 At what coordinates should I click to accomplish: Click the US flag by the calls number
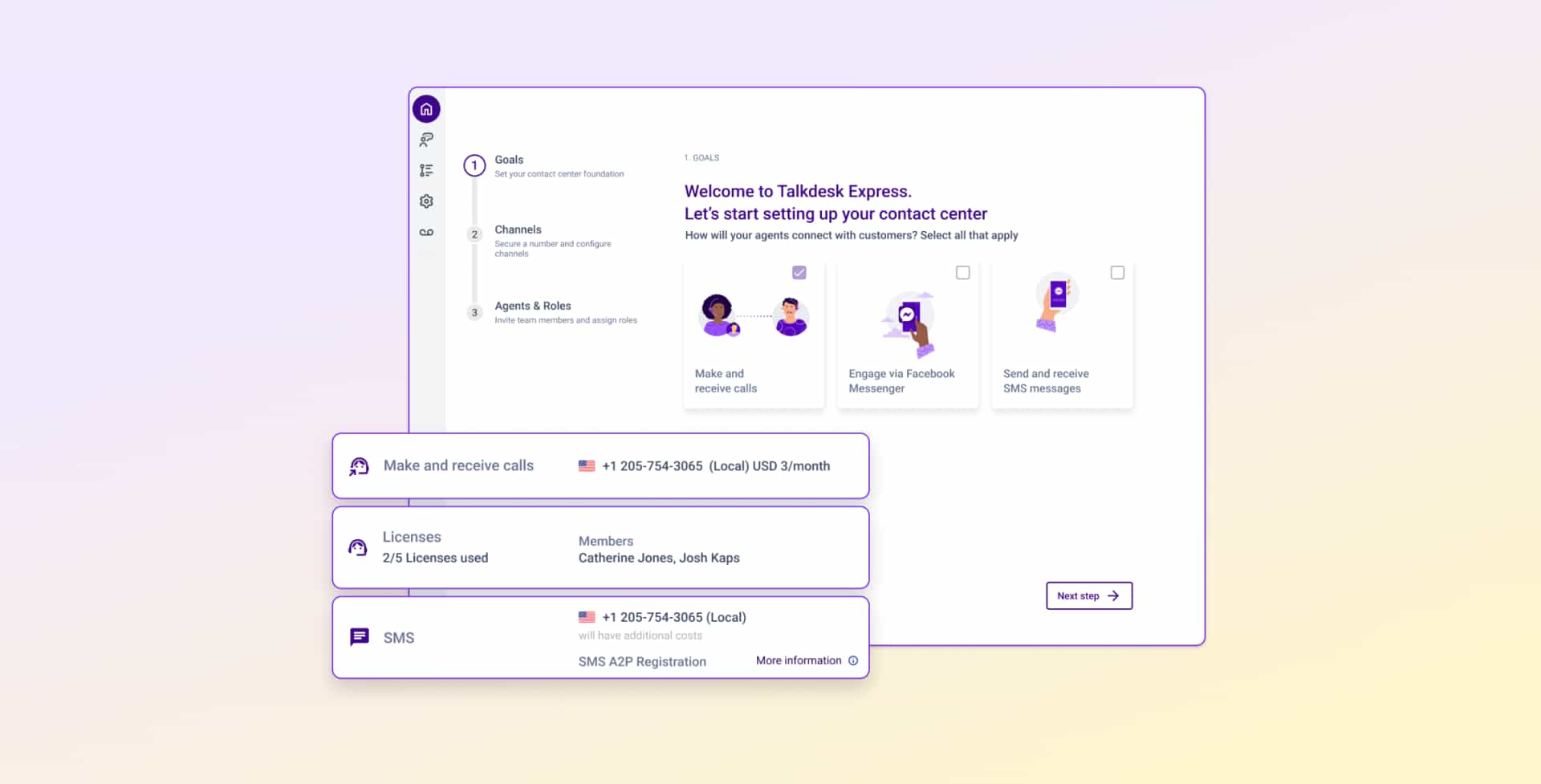[587, 465]
